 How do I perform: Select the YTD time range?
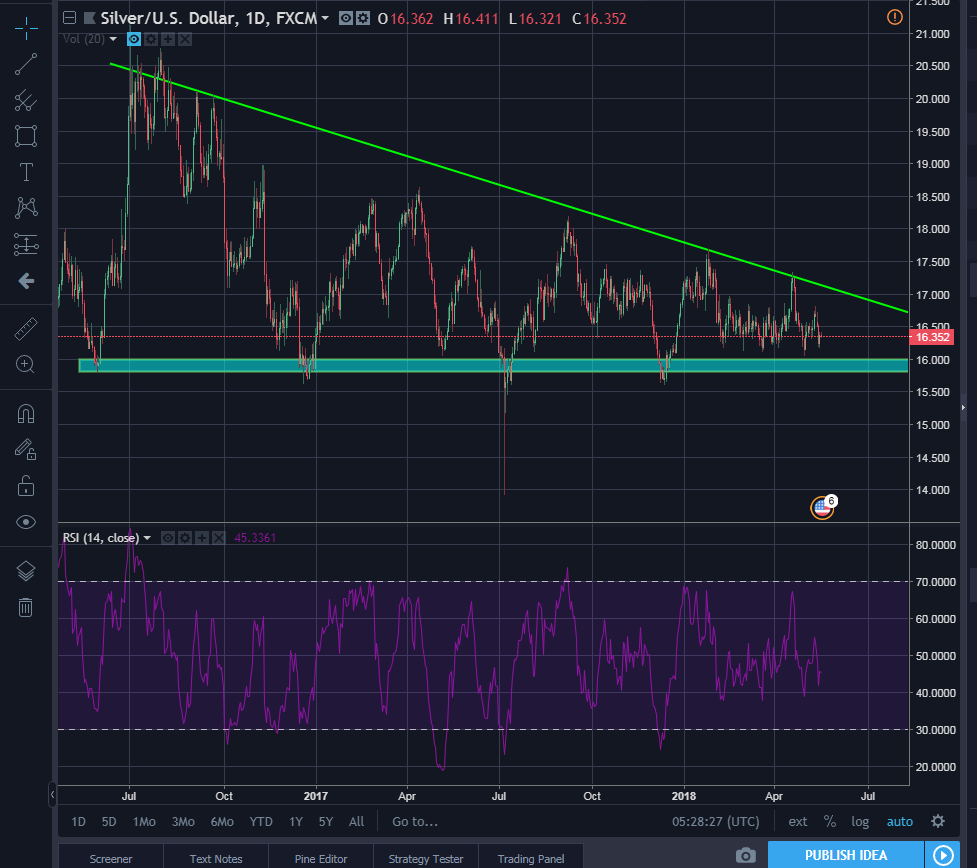tap(261, 822)
